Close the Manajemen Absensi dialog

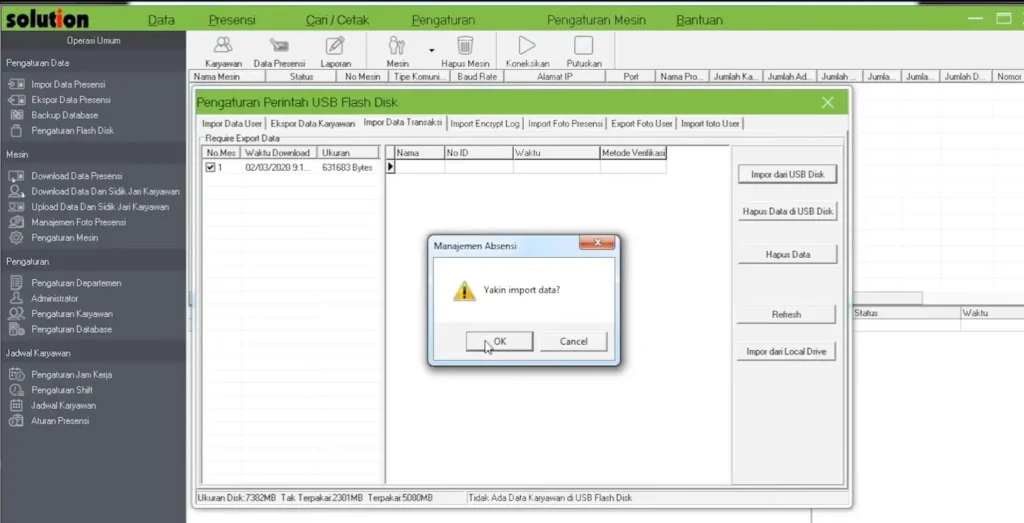coord(597,243)
